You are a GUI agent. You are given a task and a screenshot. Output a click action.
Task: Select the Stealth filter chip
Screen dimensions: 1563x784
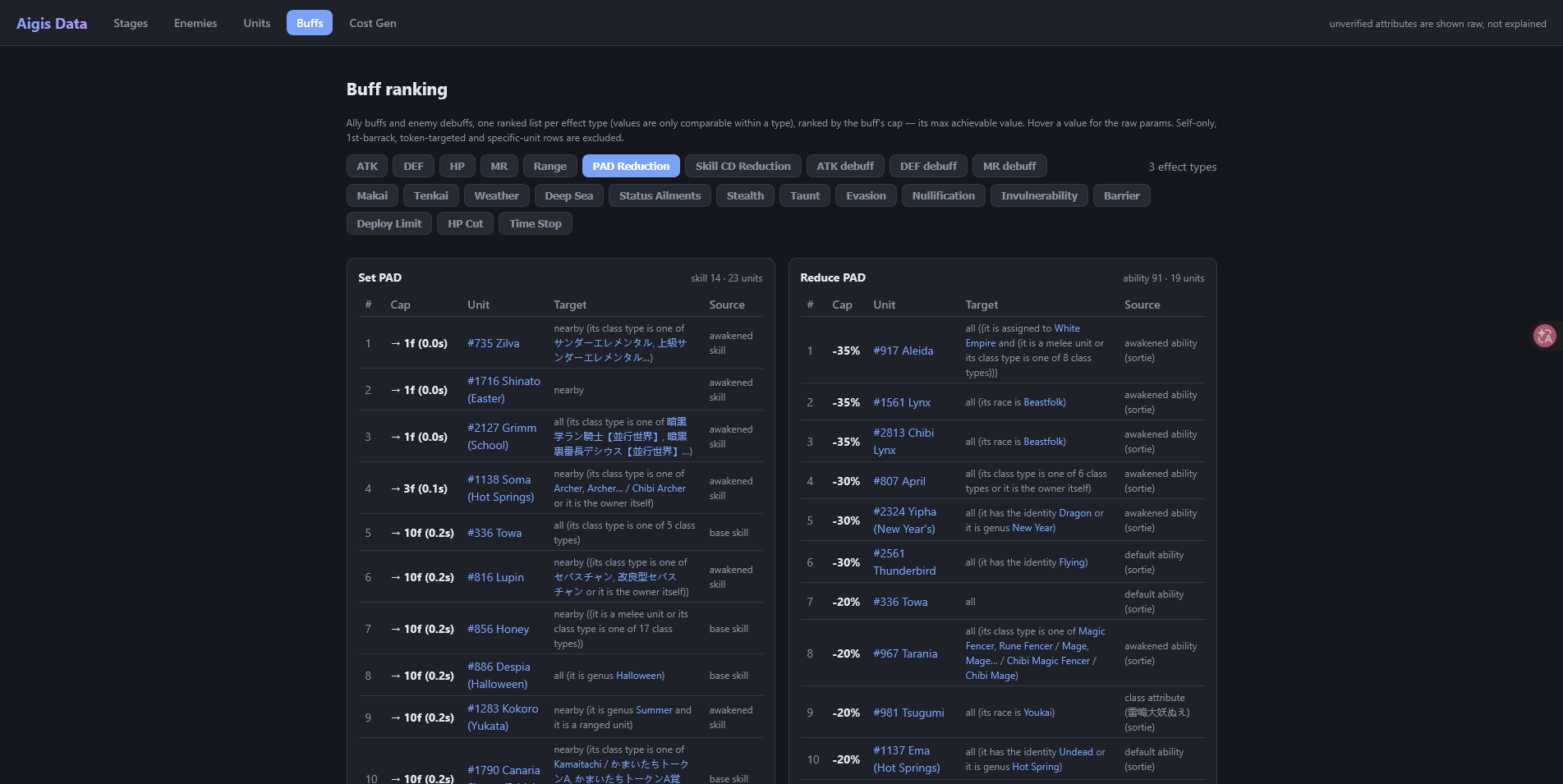click(745, 195)
